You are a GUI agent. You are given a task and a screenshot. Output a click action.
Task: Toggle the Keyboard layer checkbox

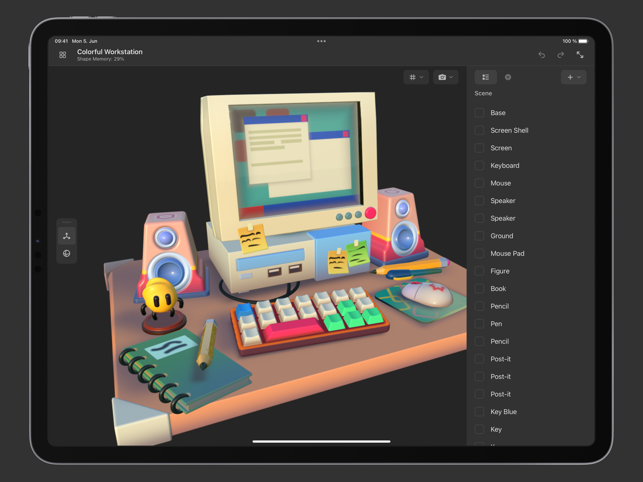point(480,166)
